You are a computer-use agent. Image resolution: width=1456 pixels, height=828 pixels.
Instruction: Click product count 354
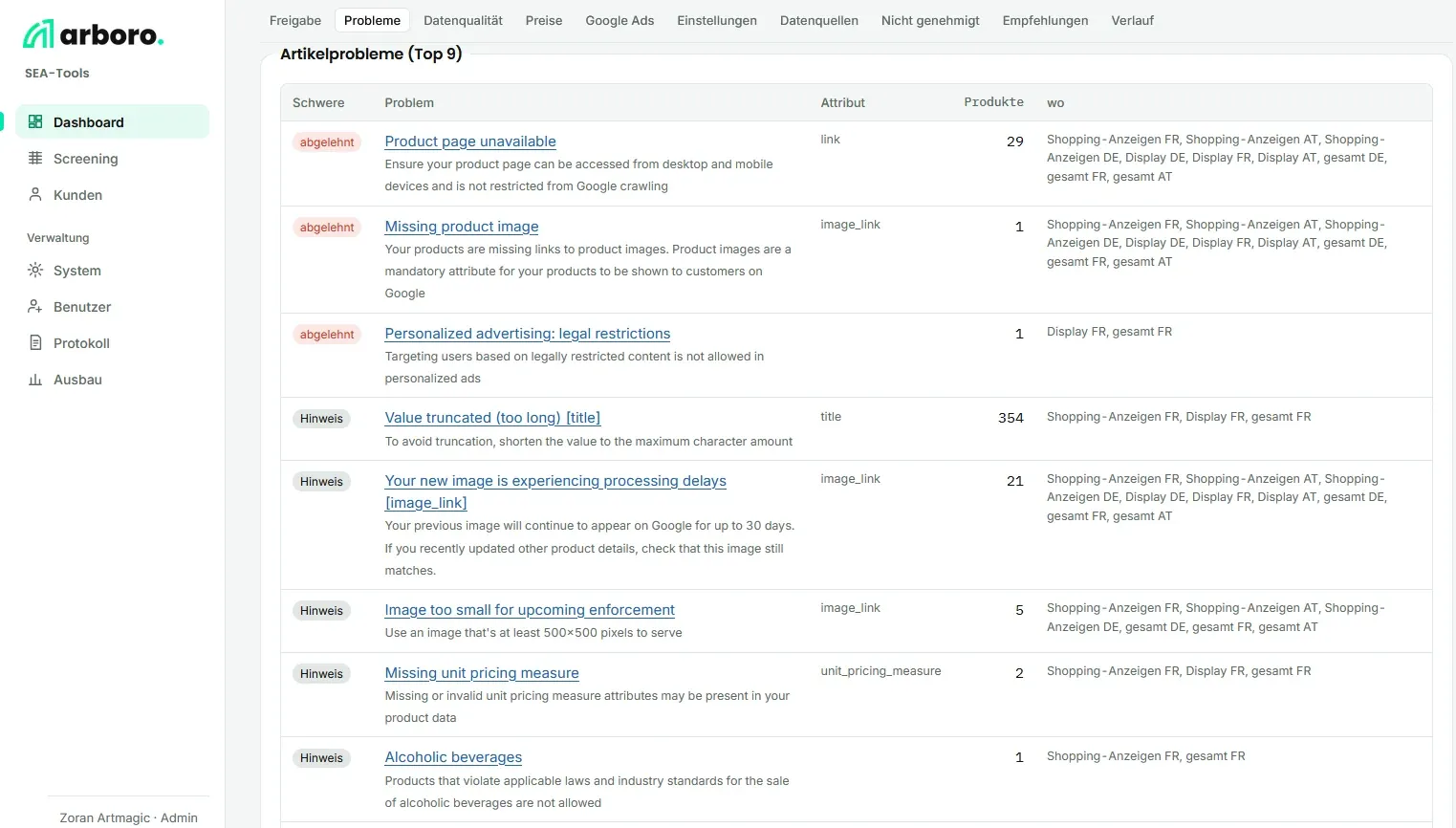[x=1011, y=418]
